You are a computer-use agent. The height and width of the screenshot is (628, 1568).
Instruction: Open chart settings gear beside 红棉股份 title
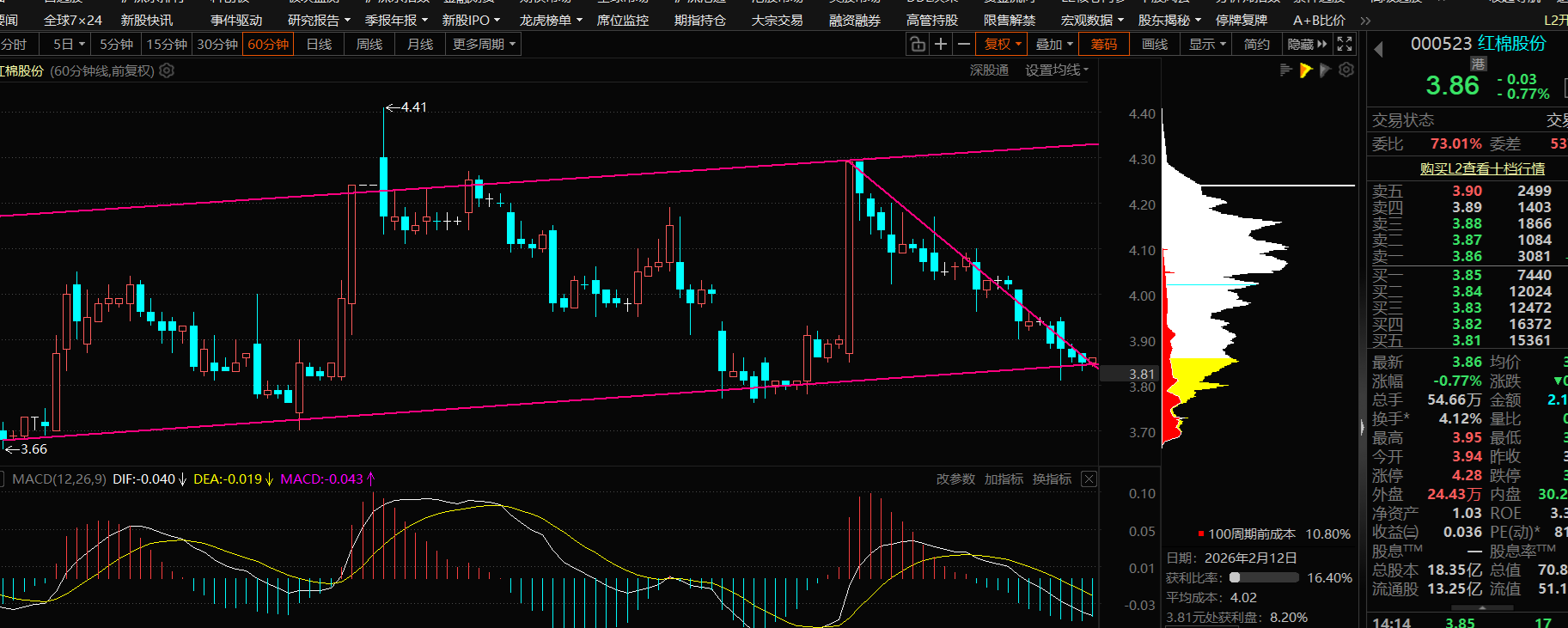coord(168,70)
